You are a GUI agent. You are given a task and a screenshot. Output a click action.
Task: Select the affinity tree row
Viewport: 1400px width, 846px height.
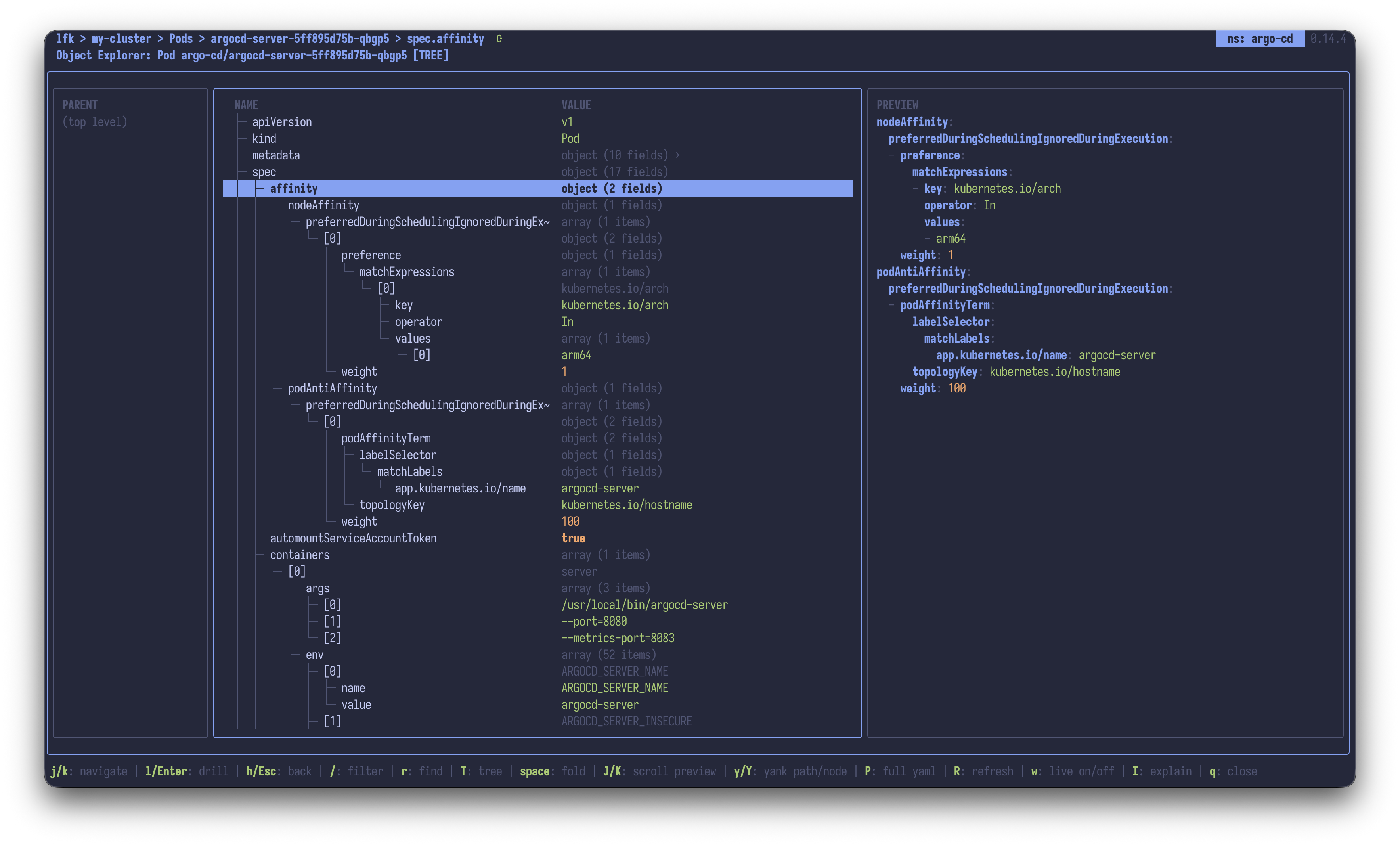coord(537,189)
